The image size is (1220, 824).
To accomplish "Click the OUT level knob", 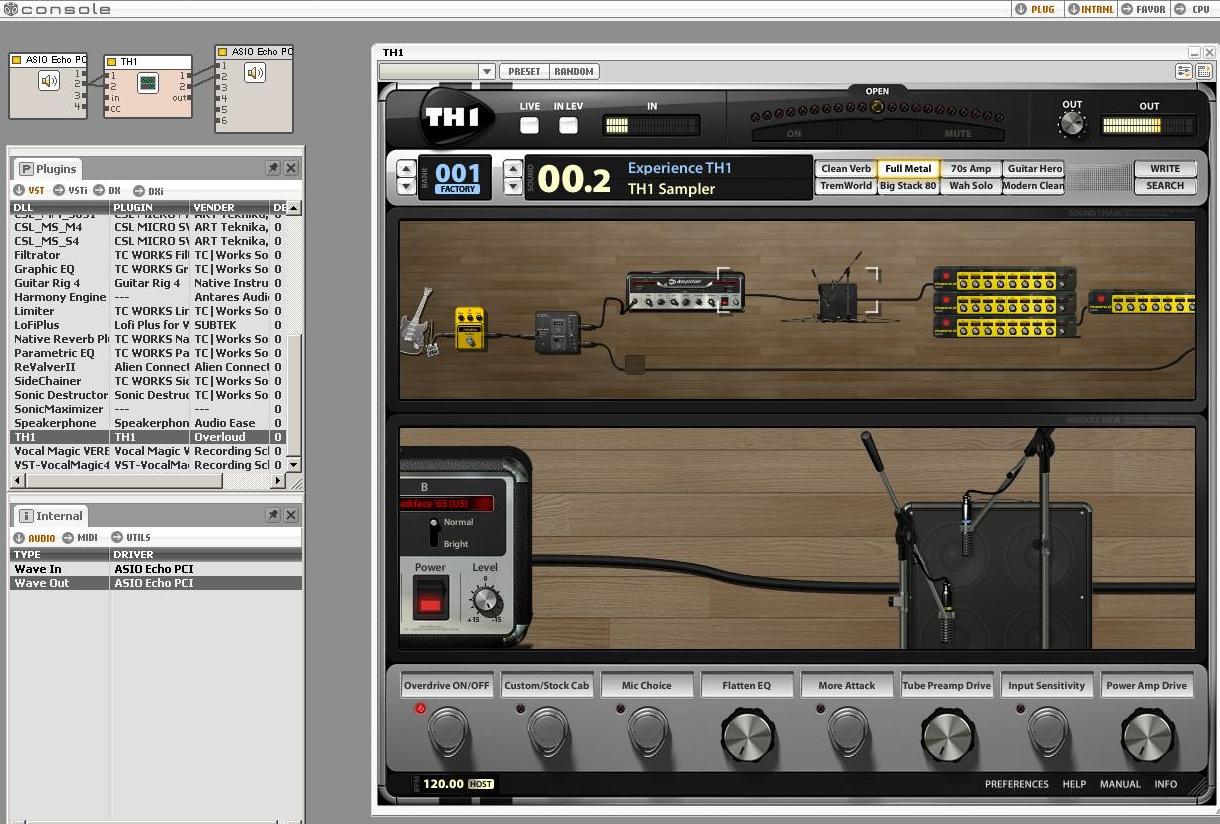I will click(x=1072, y=124).
